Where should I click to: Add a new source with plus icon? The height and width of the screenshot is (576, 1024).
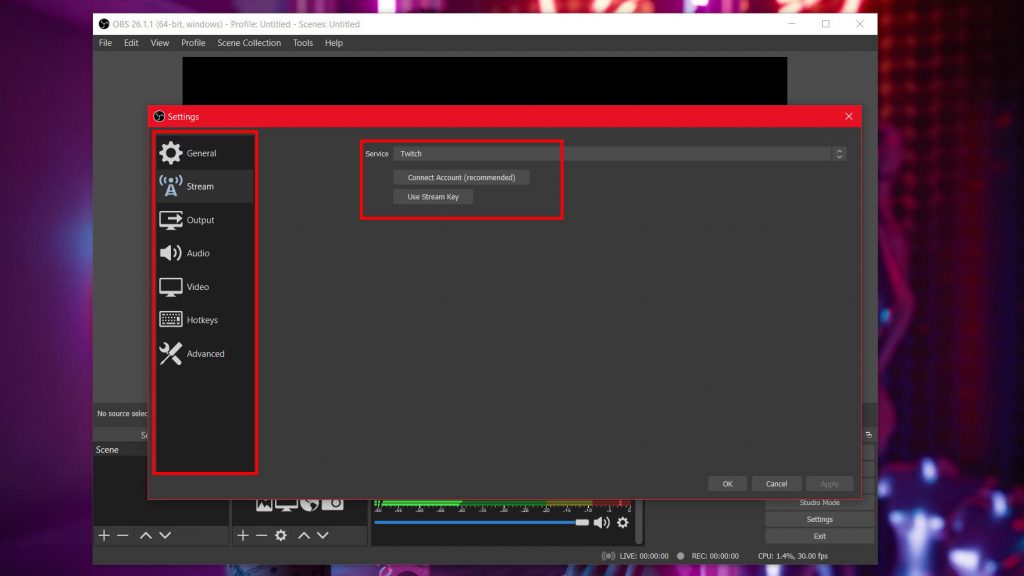[x=243, y=536]
